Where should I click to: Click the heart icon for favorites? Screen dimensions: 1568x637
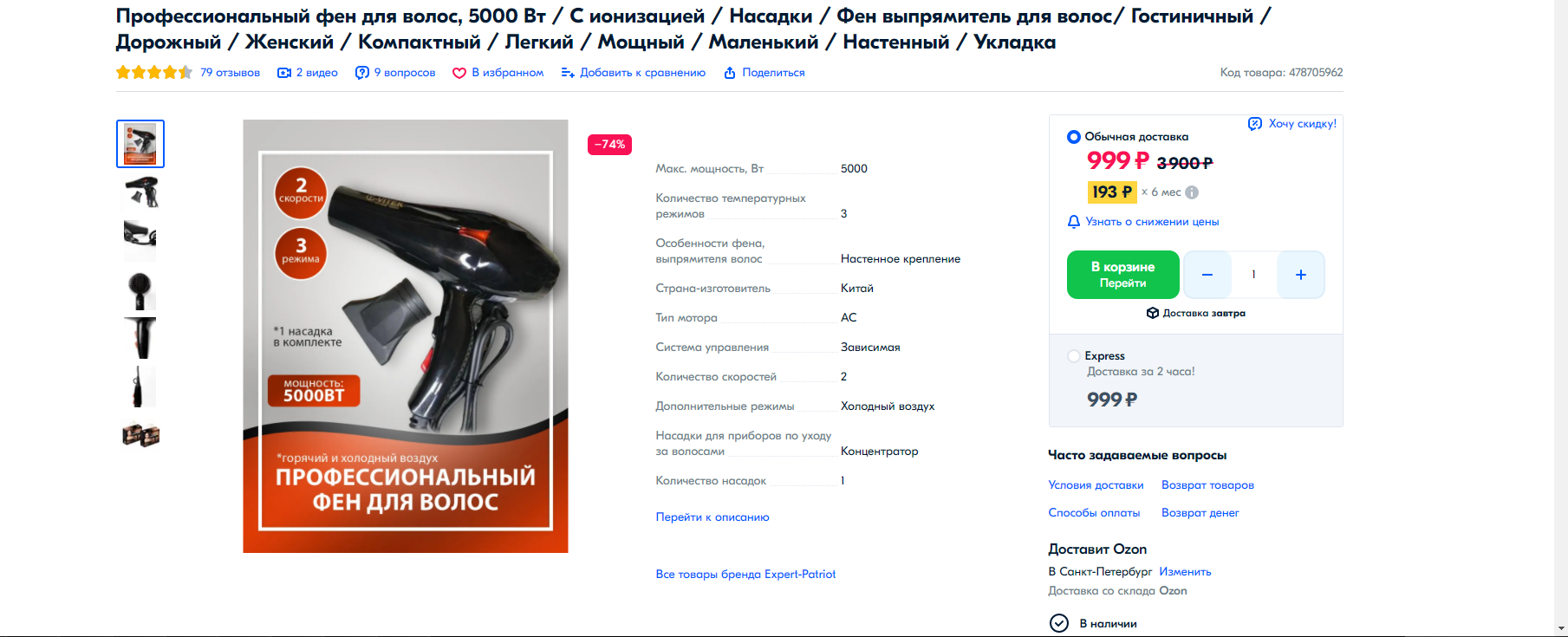pyautogui.click(x=459, y=73)
